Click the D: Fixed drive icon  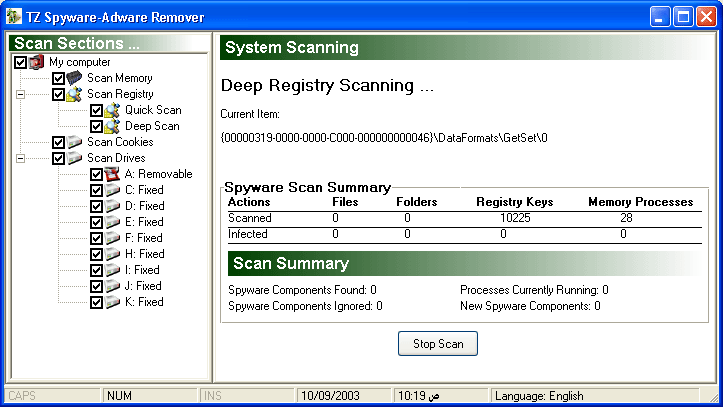[112, 206]
